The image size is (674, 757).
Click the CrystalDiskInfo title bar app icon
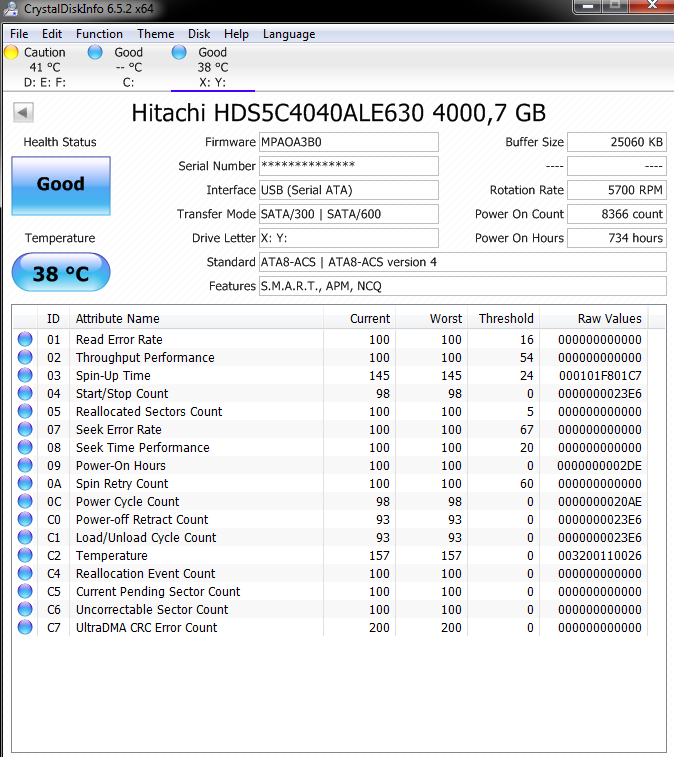[10, 8]
